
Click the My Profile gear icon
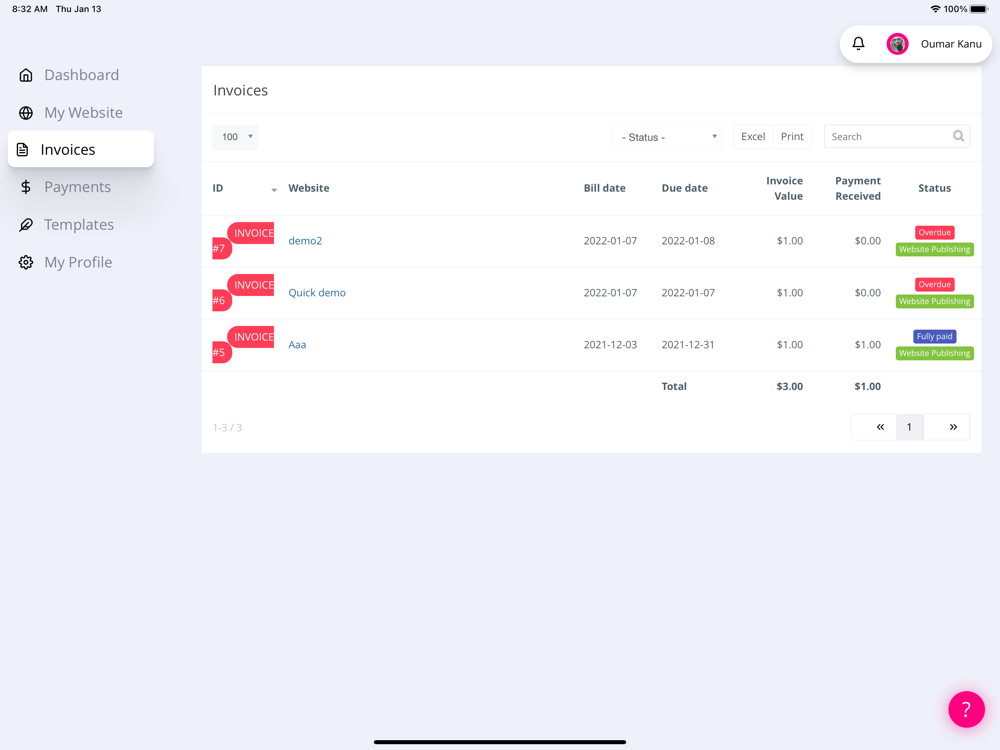[x=26, y=262]
